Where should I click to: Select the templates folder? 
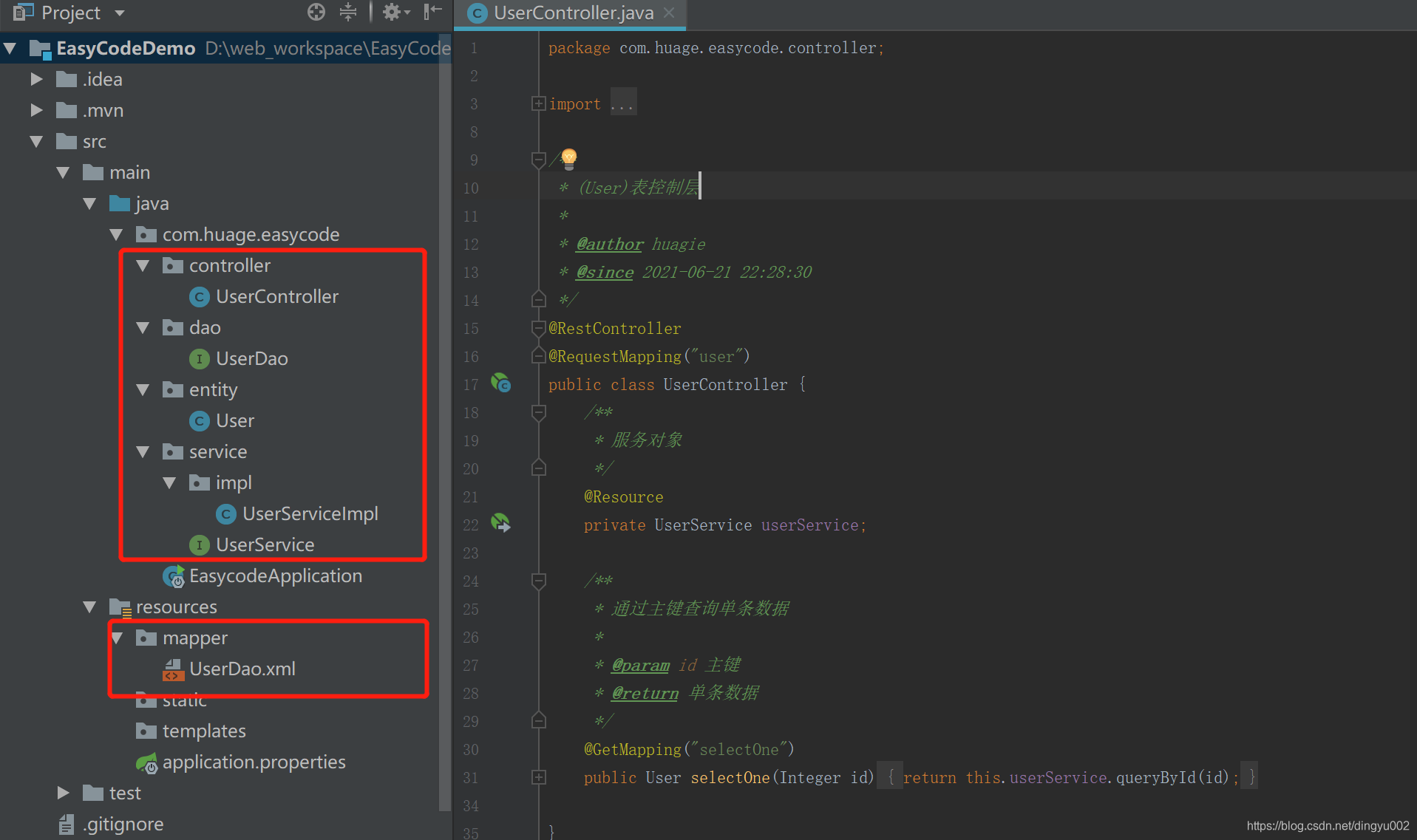(204, 731)
